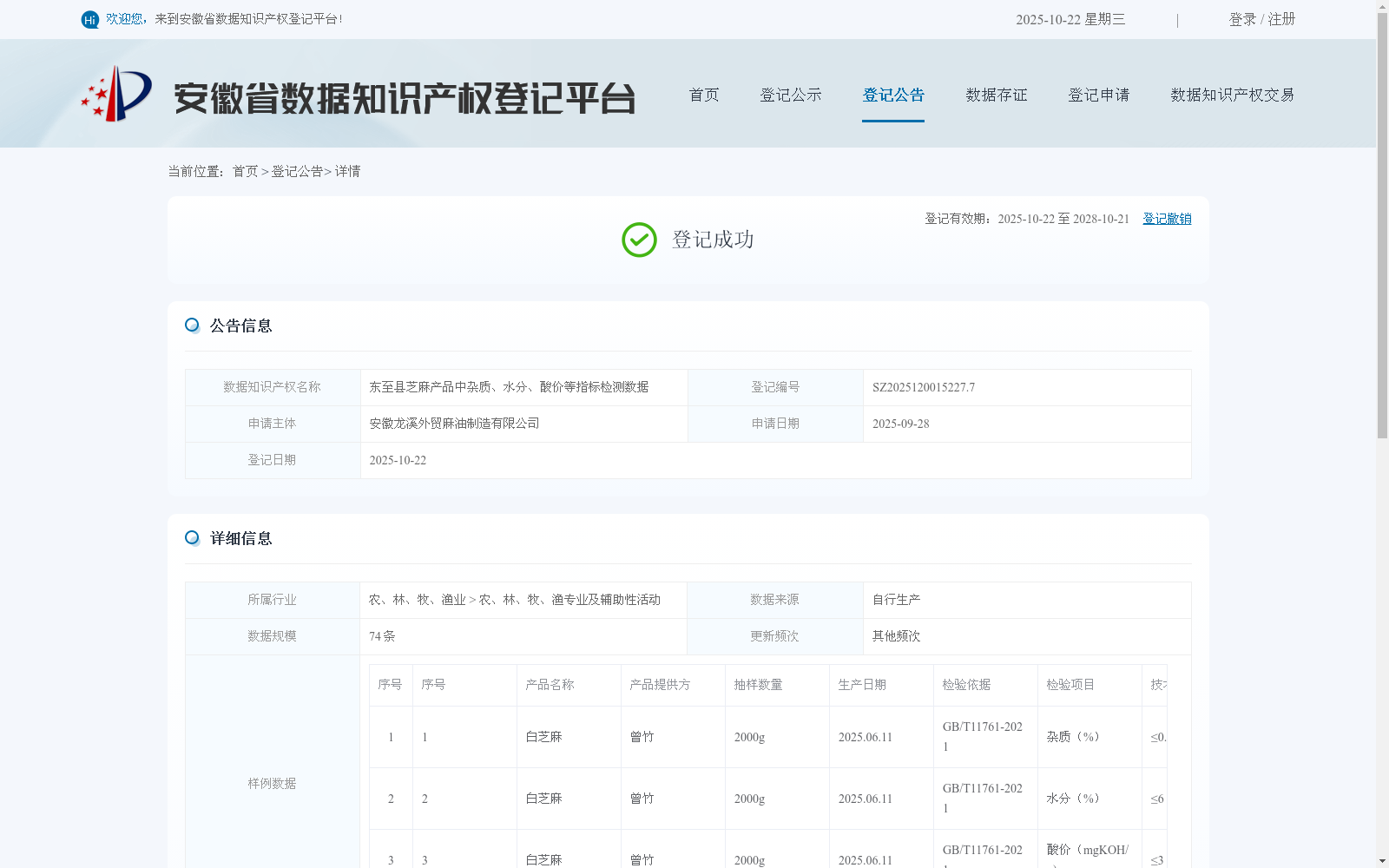This screenshot has height=868, width=1389.
Task: Click 登记公告 in the breadcrumb
Action: pos(297,172)
